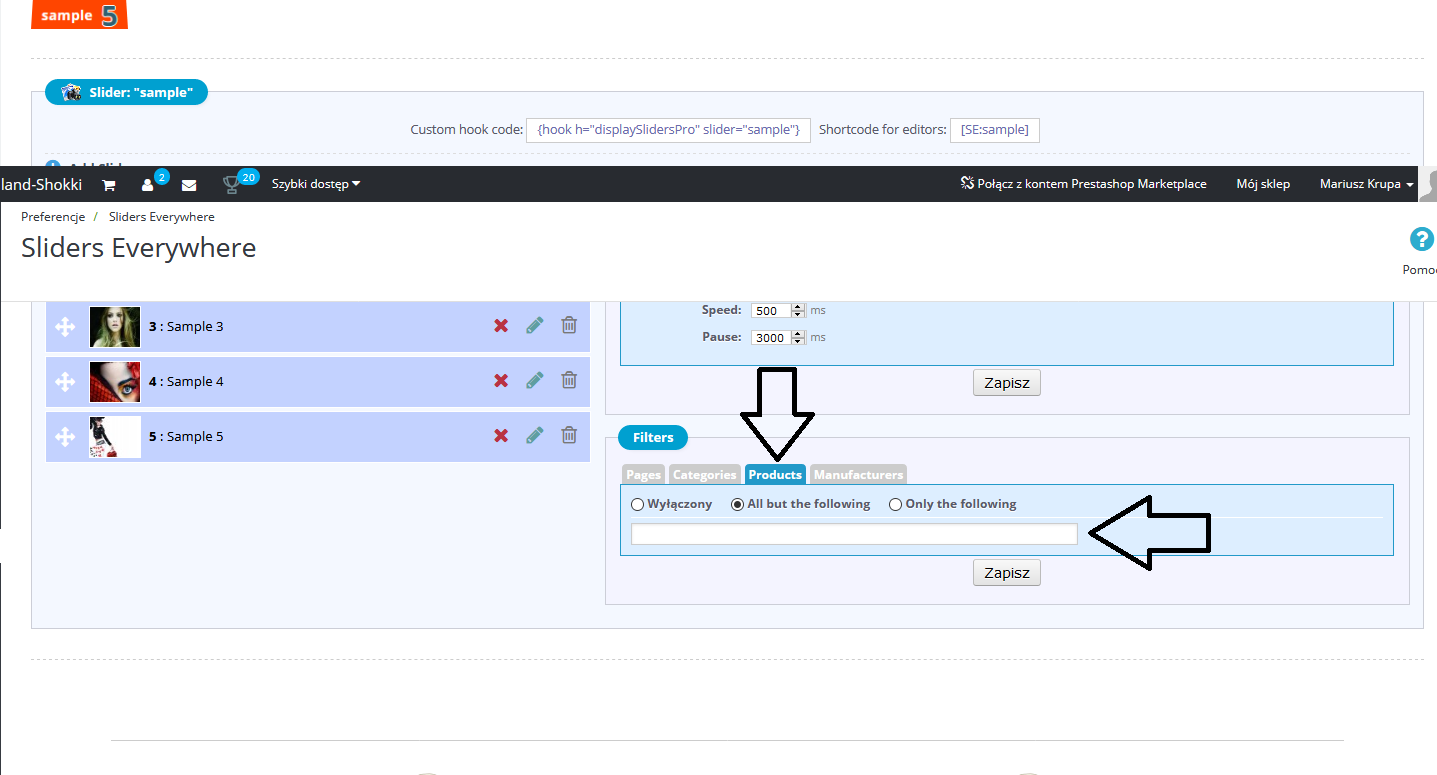Screen dimensions: 1437x775
Task: Click the "4 : Sample 4" label
Action: (186, 381)
